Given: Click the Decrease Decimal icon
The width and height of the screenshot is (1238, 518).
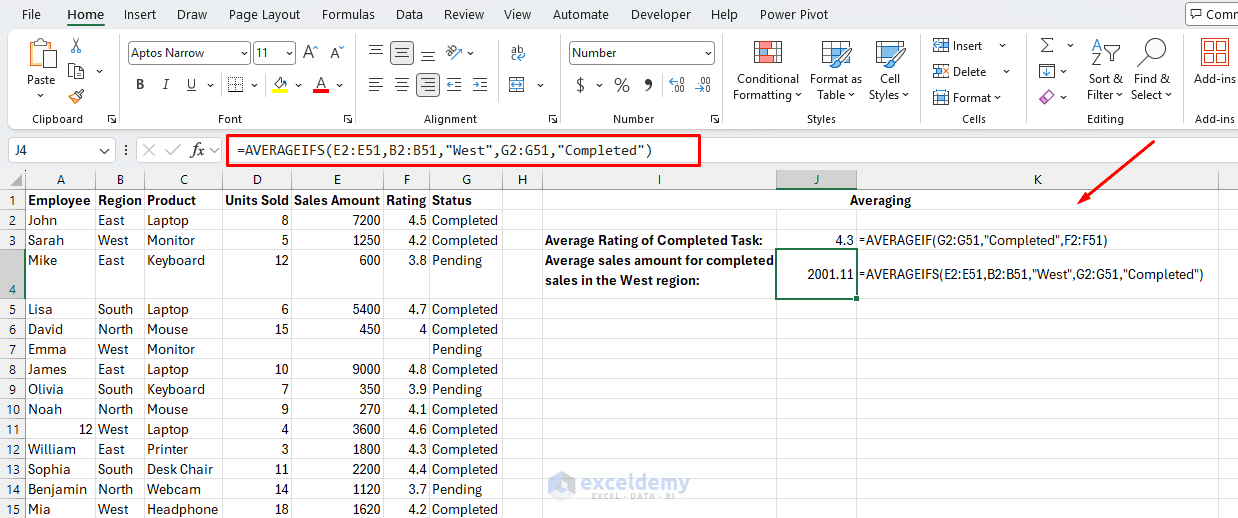Looking at the screenshot, I should click(x=705, y=85).
